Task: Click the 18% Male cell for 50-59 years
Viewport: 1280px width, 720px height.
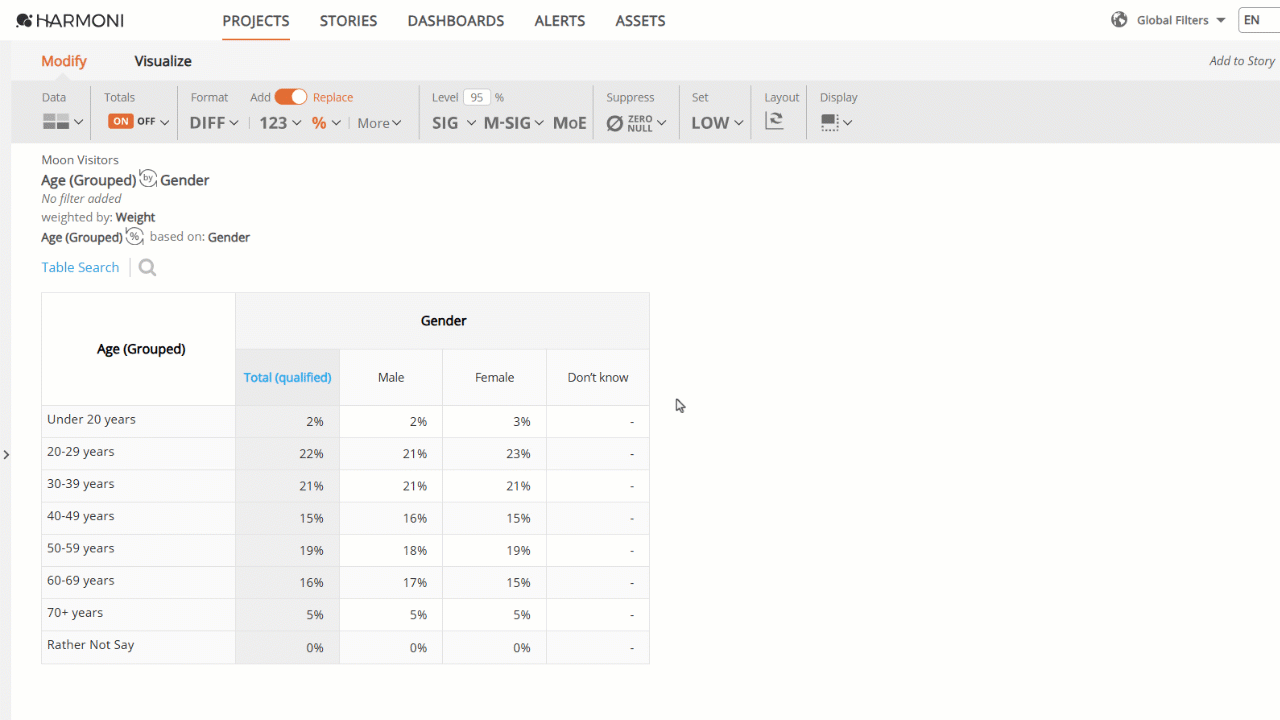Action: pyautogui.click(x=391, y=550)
